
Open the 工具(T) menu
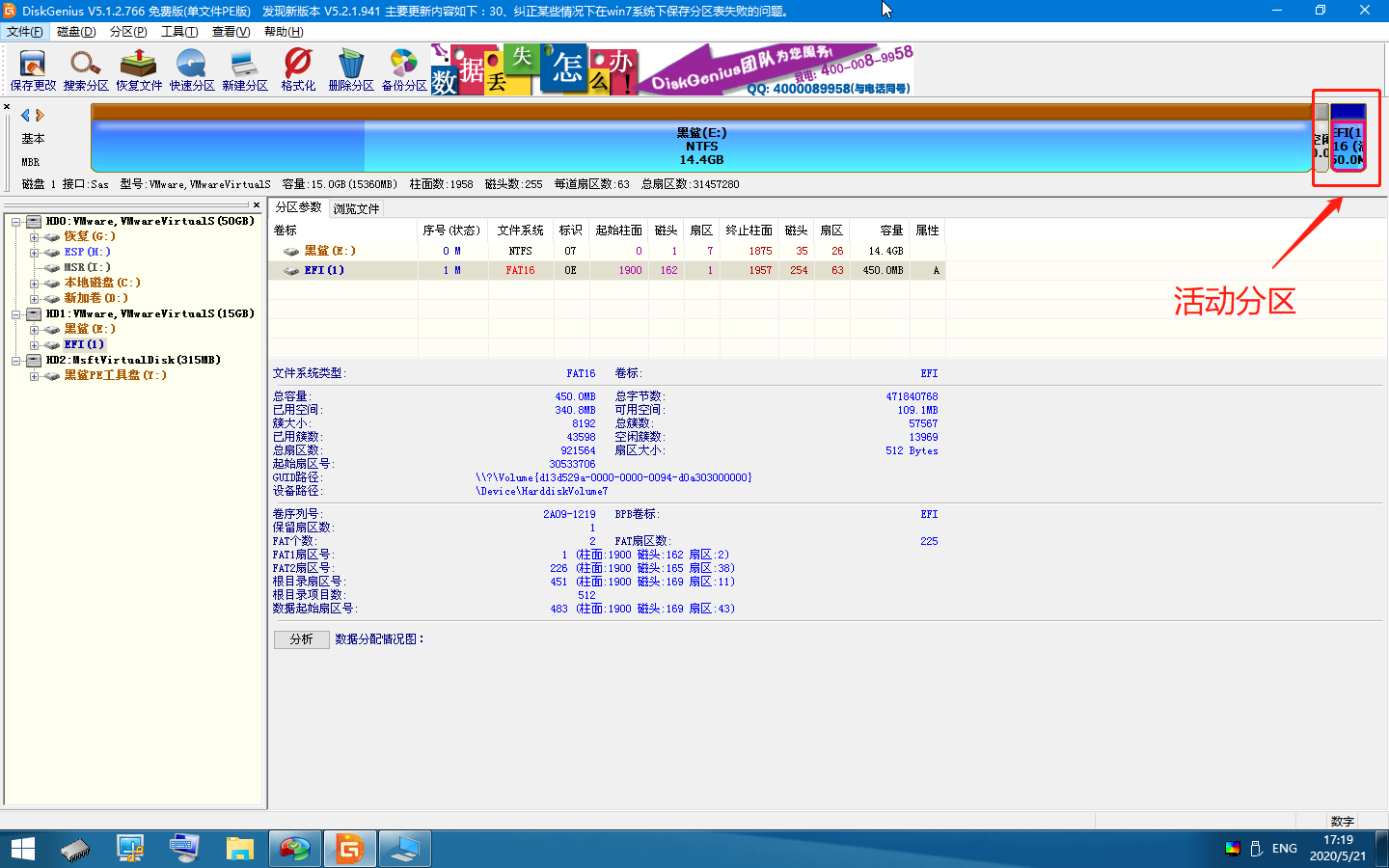point(179,32)
